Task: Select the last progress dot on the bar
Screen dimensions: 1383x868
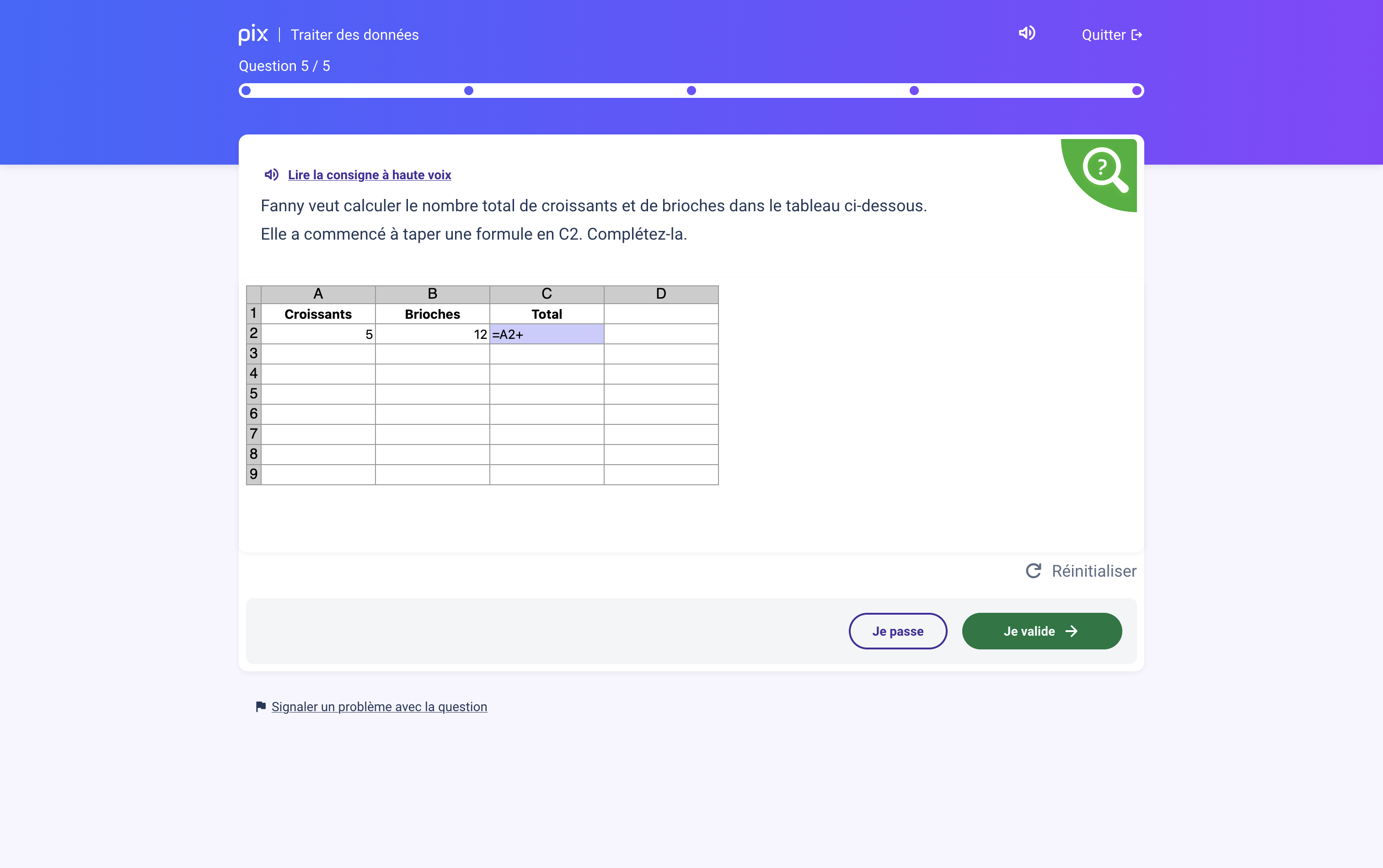Action: pos(1136,90)
